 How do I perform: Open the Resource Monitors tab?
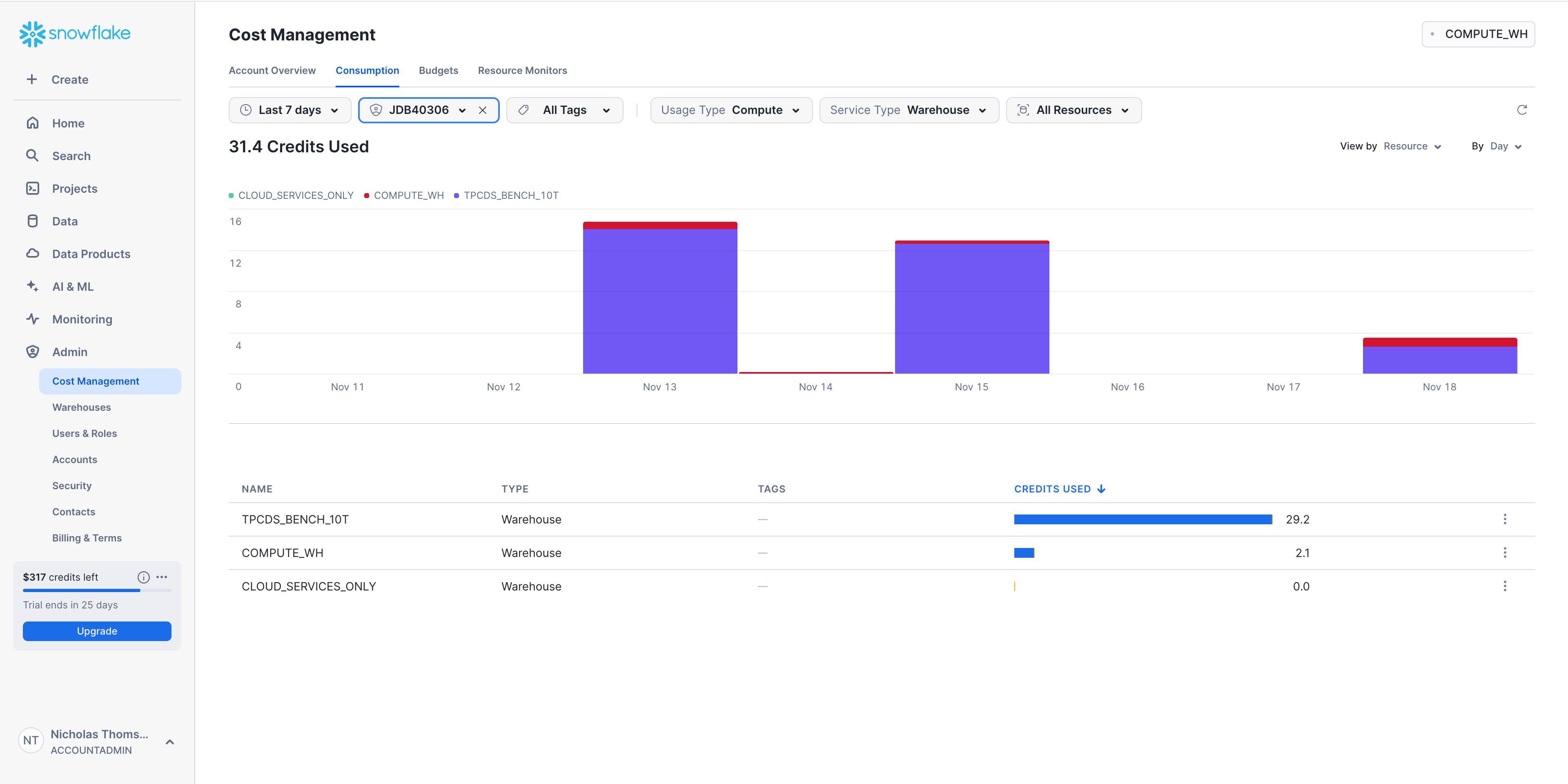click(522, 70)
